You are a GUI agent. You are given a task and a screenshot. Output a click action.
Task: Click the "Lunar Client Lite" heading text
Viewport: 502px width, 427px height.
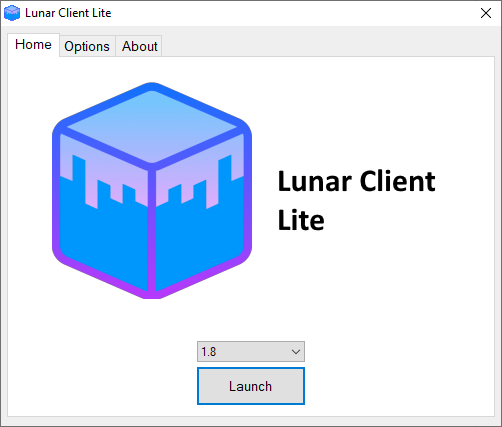(x=356, y=200)
